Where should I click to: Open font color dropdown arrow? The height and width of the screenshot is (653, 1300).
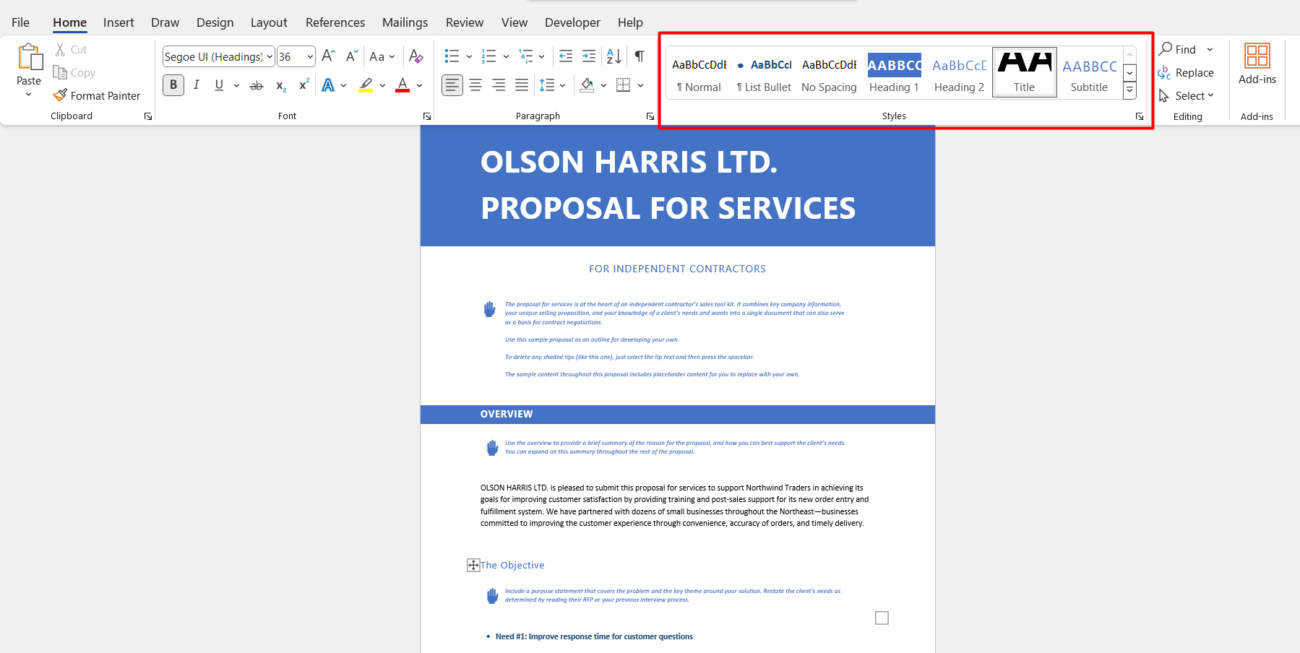(x=419, y=85)
